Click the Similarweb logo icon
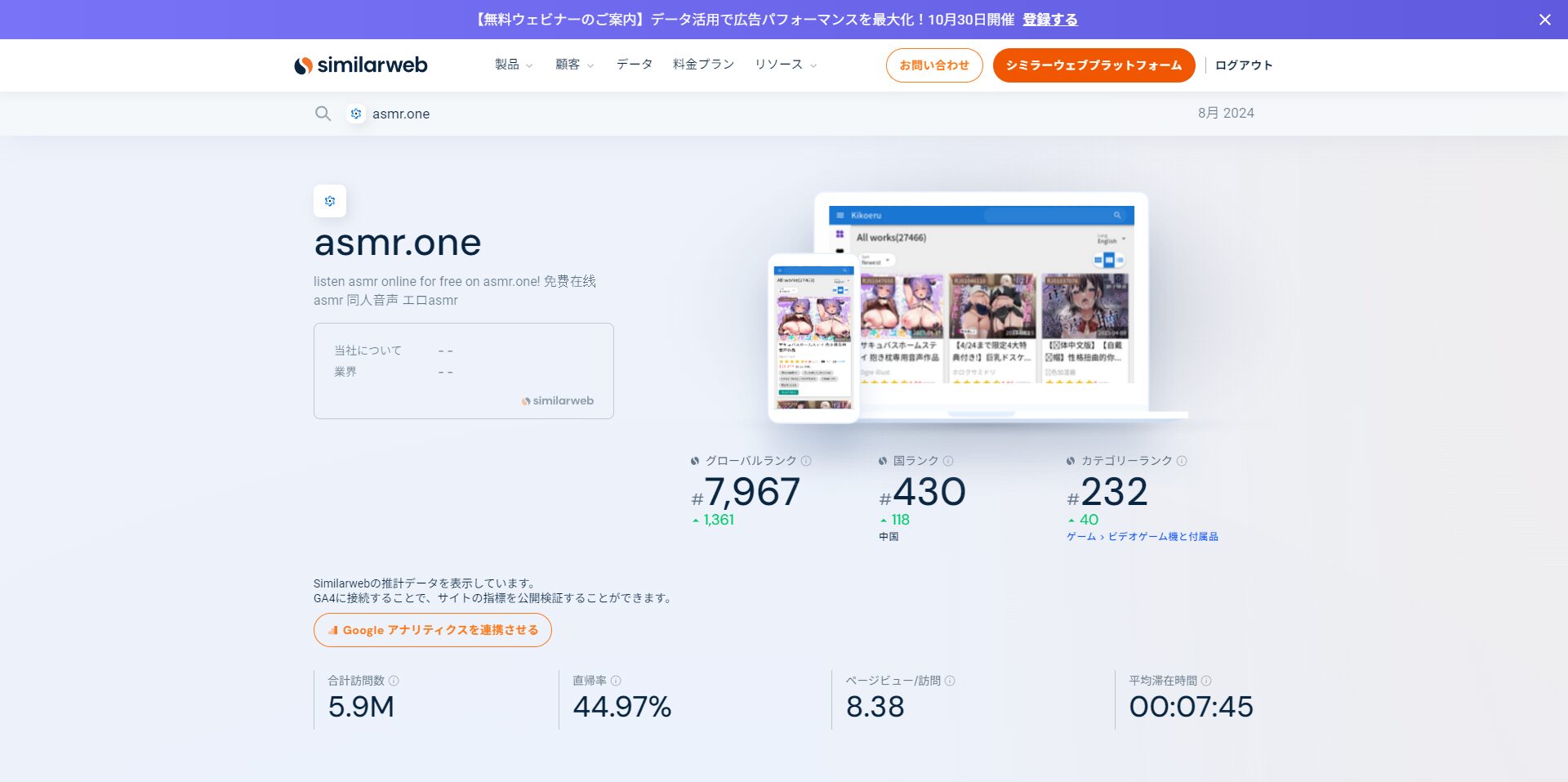 coord(301,65)
